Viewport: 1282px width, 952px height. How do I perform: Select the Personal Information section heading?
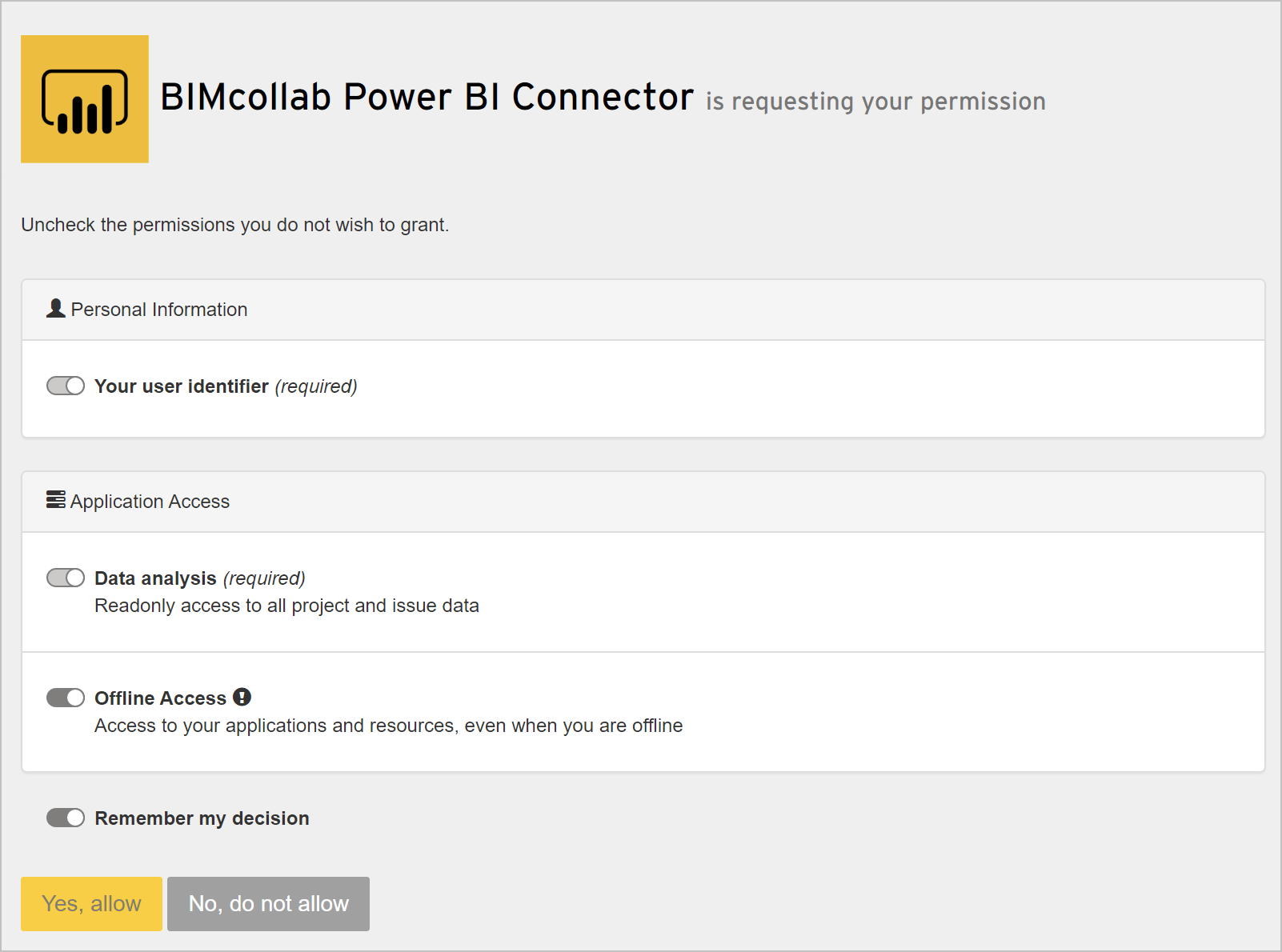click(159, 310)
